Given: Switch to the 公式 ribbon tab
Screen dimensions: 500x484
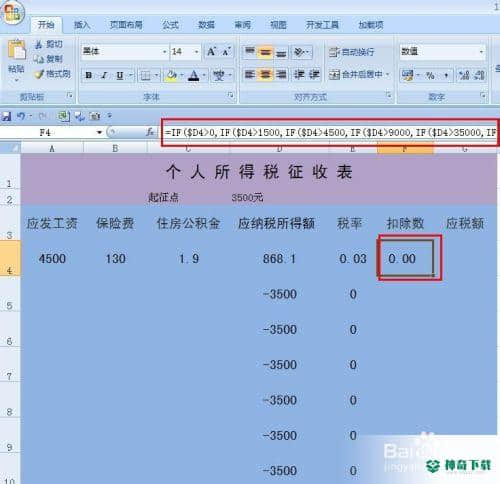Looking at the screenshot, I should pos(170,25).
